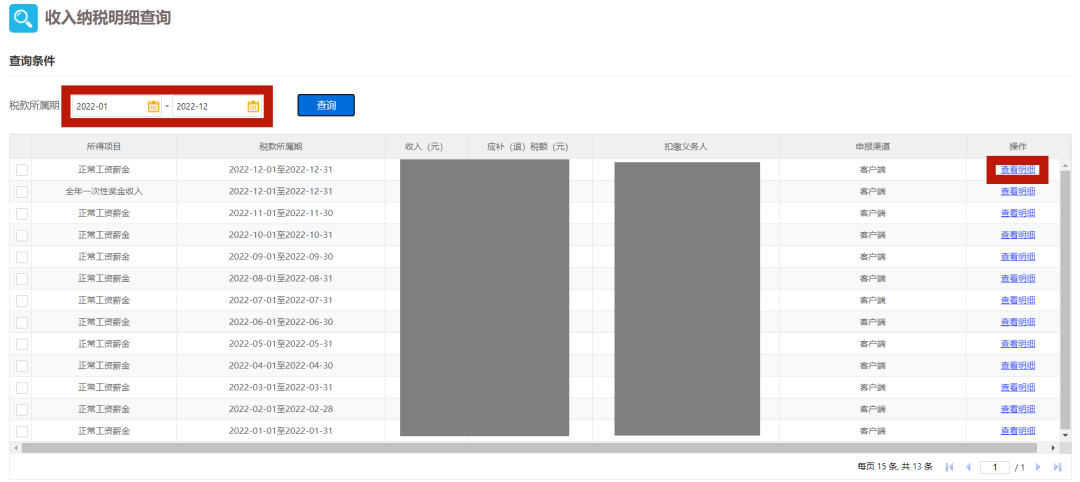The height and width of the screenshot is (482, 1080).
Task: Jump to last page pagination icon
Action: (1057, 467)
